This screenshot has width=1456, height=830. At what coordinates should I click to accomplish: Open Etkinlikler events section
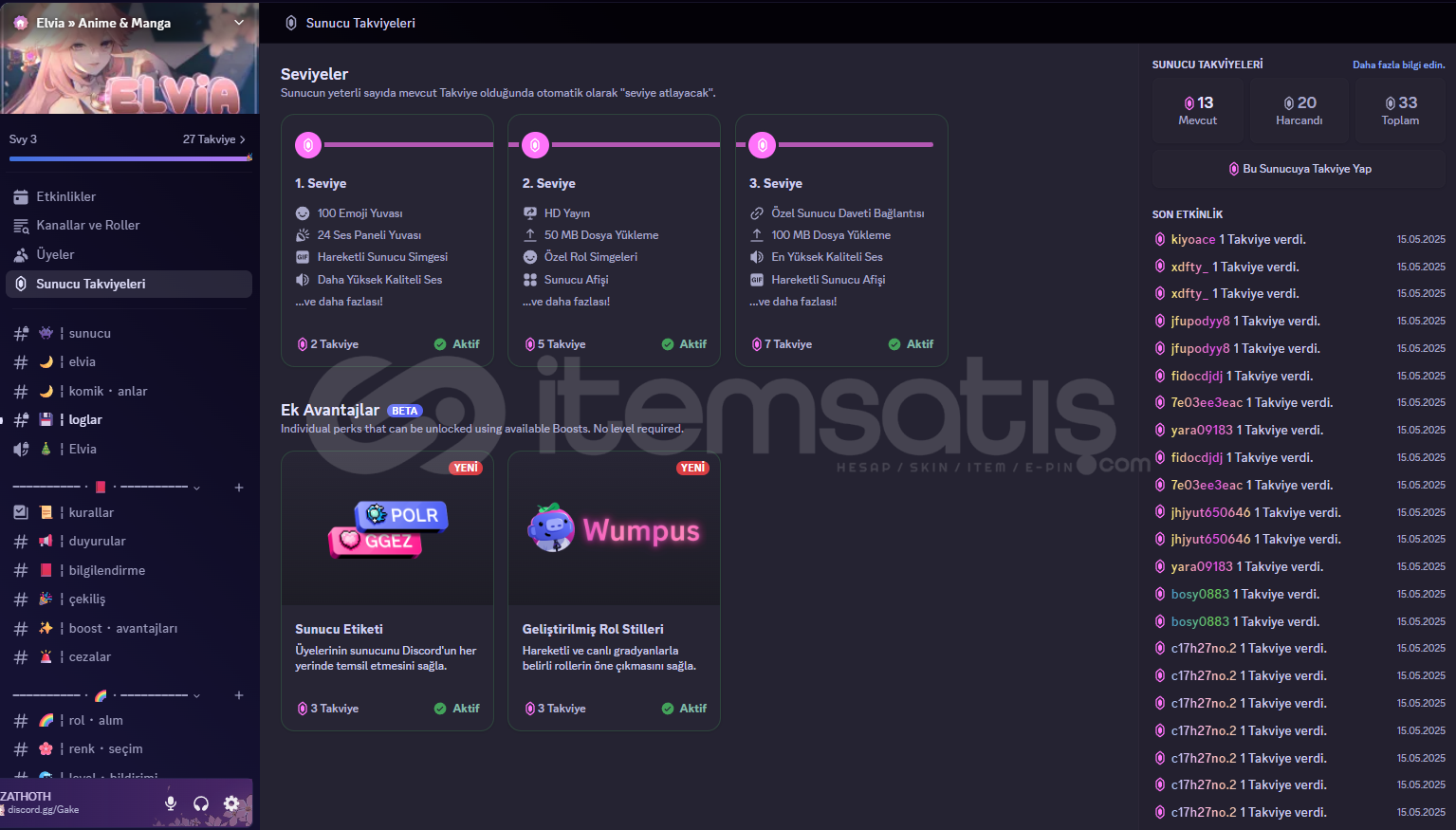[129, 196]
